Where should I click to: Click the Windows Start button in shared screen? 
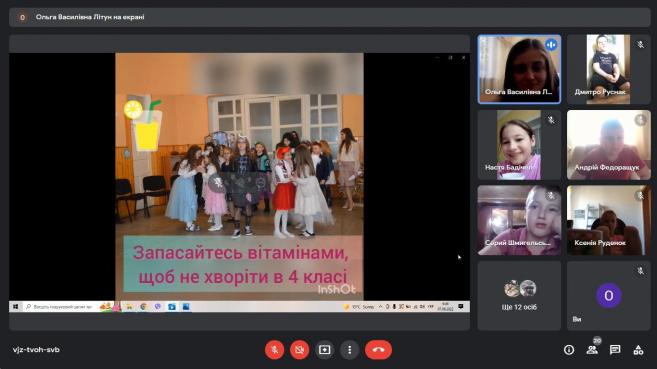tap(15, 307)
